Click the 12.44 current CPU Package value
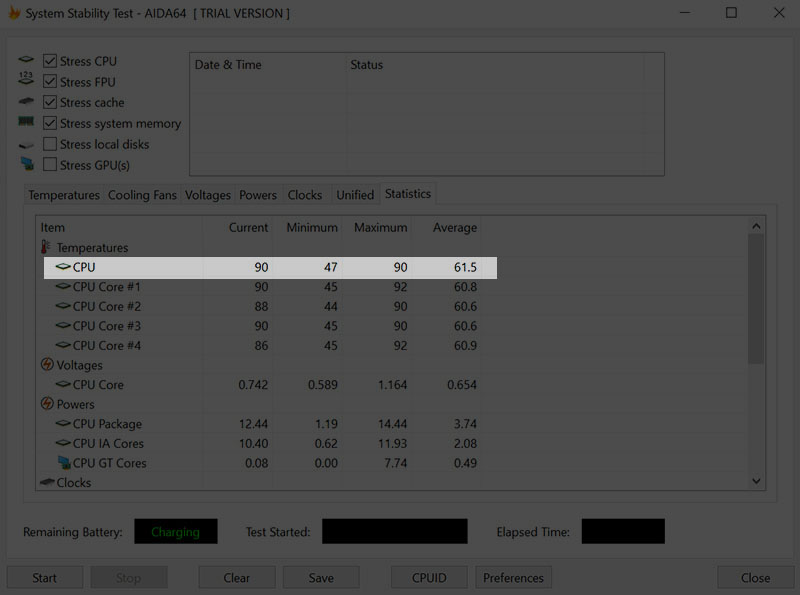This screenshot has height=595, width=800. tap(254, 424)
